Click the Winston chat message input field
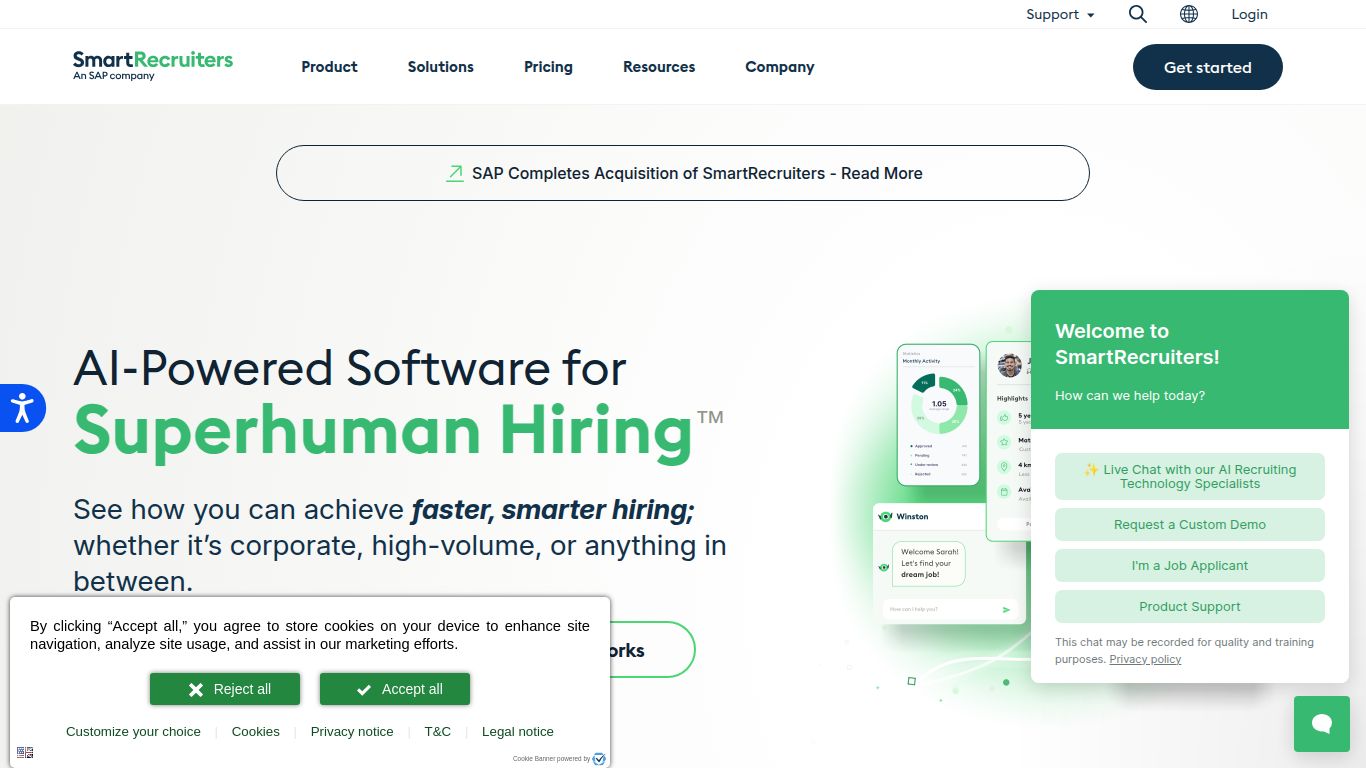This screenshot has width=1366, height=768. point(938,608)
